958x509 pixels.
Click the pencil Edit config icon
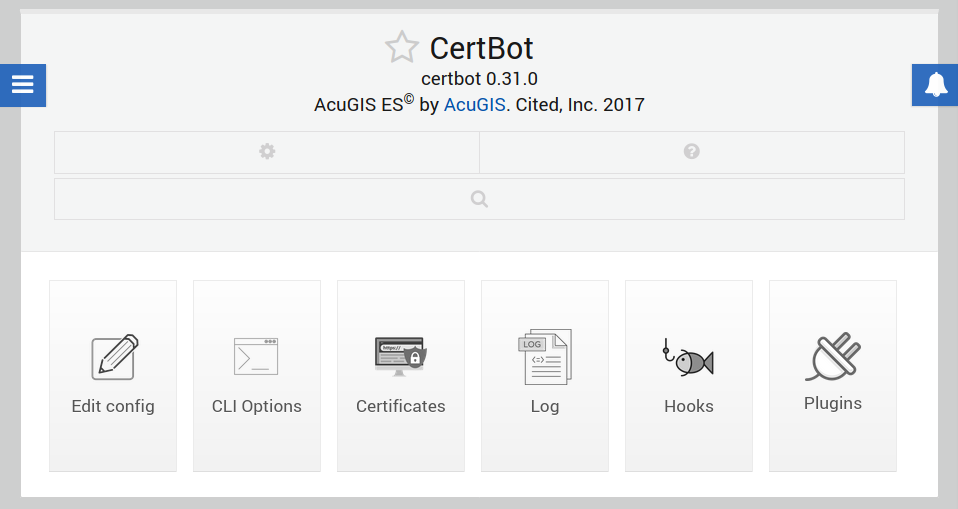click(x=114, y=357)
